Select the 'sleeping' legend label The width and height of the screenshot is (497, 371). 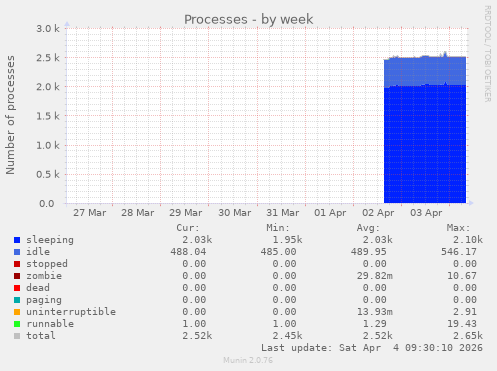pyautogui.click(x=50, y=240)
